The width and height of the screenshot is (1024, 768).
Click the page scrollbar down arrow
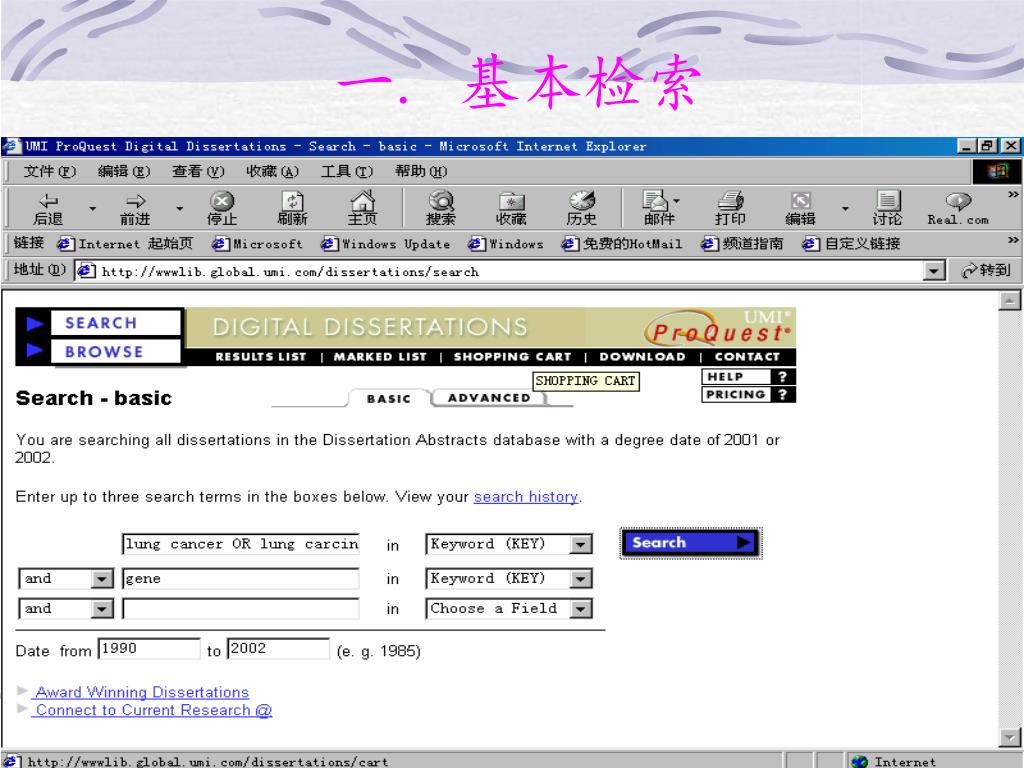1010,737
